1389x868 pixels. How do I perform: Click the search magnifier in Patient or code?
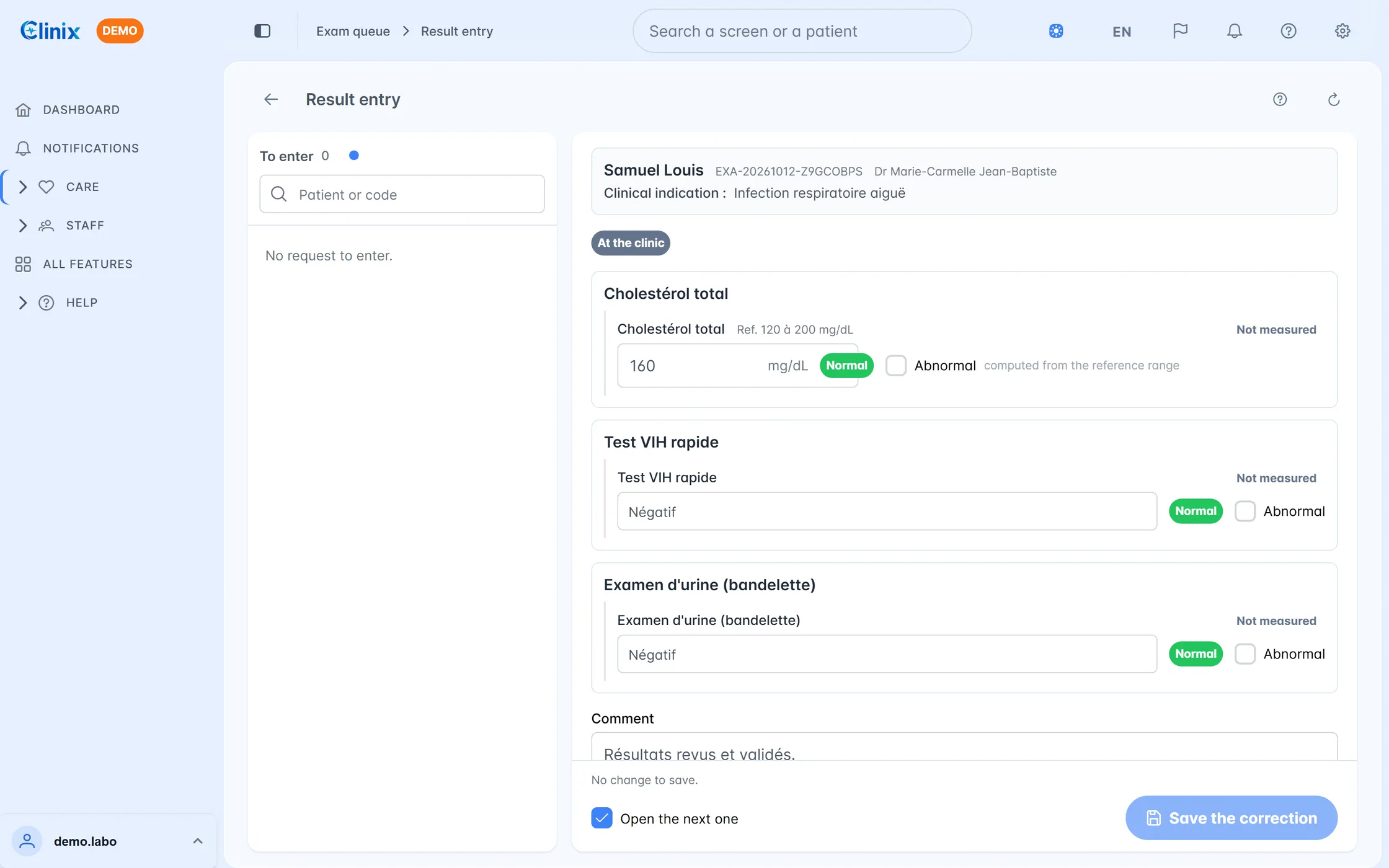pyautogui.click(x=279, y=194)
